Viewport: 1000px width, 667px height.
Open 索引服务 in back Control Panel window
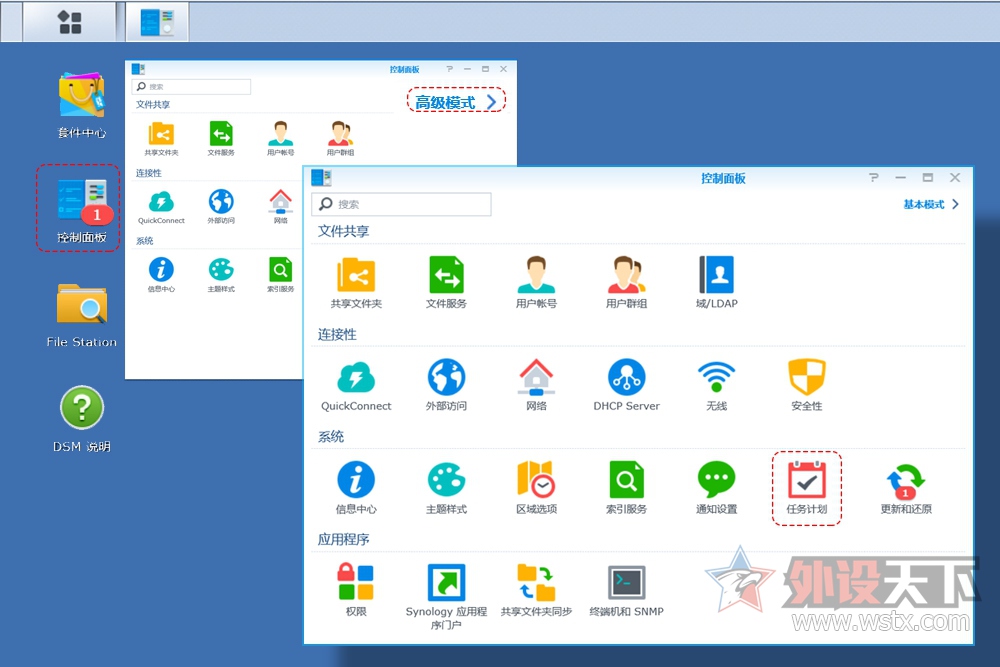(281, 275)
